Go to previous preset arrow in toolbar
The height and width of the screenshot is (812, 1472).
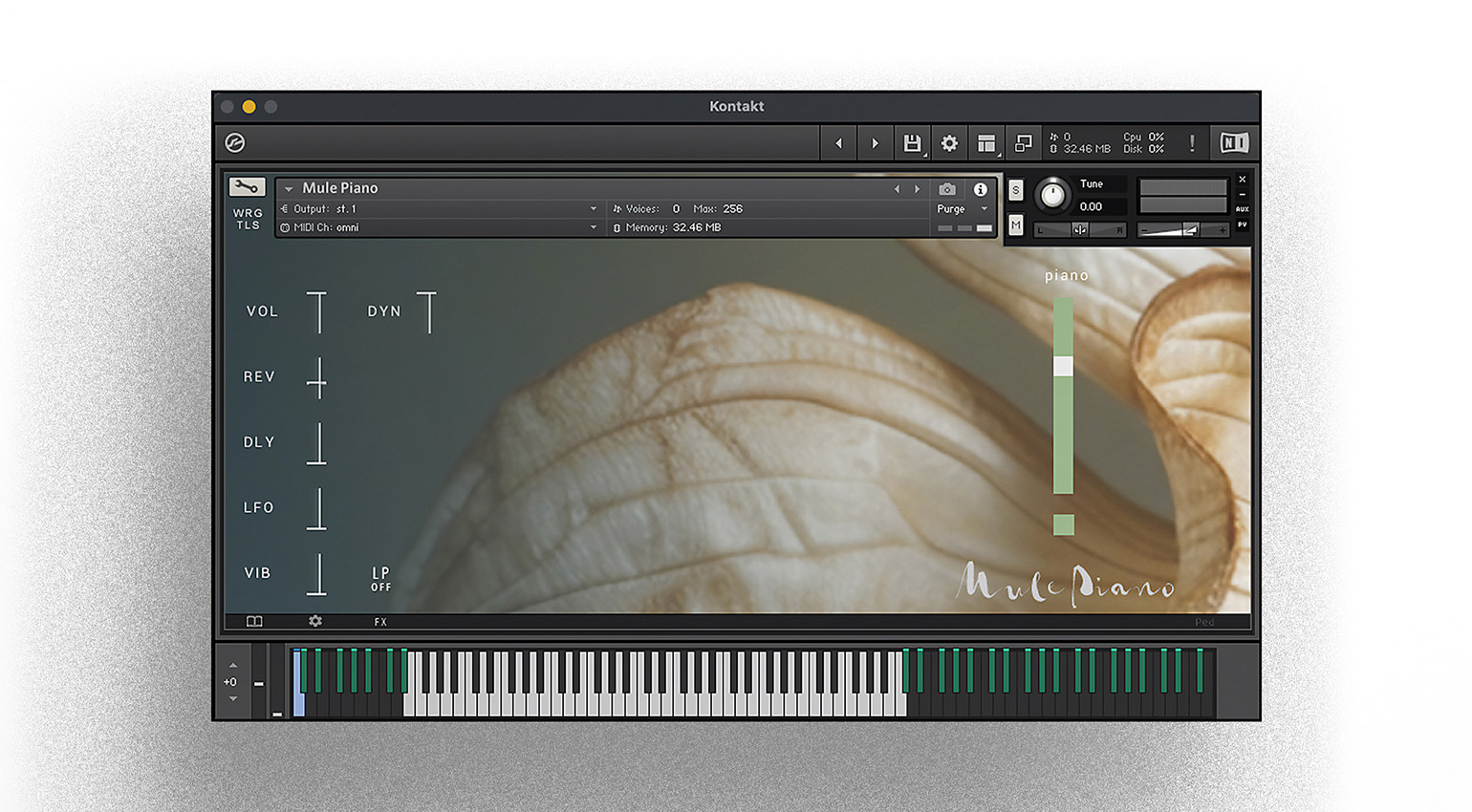tap(838, 143)
